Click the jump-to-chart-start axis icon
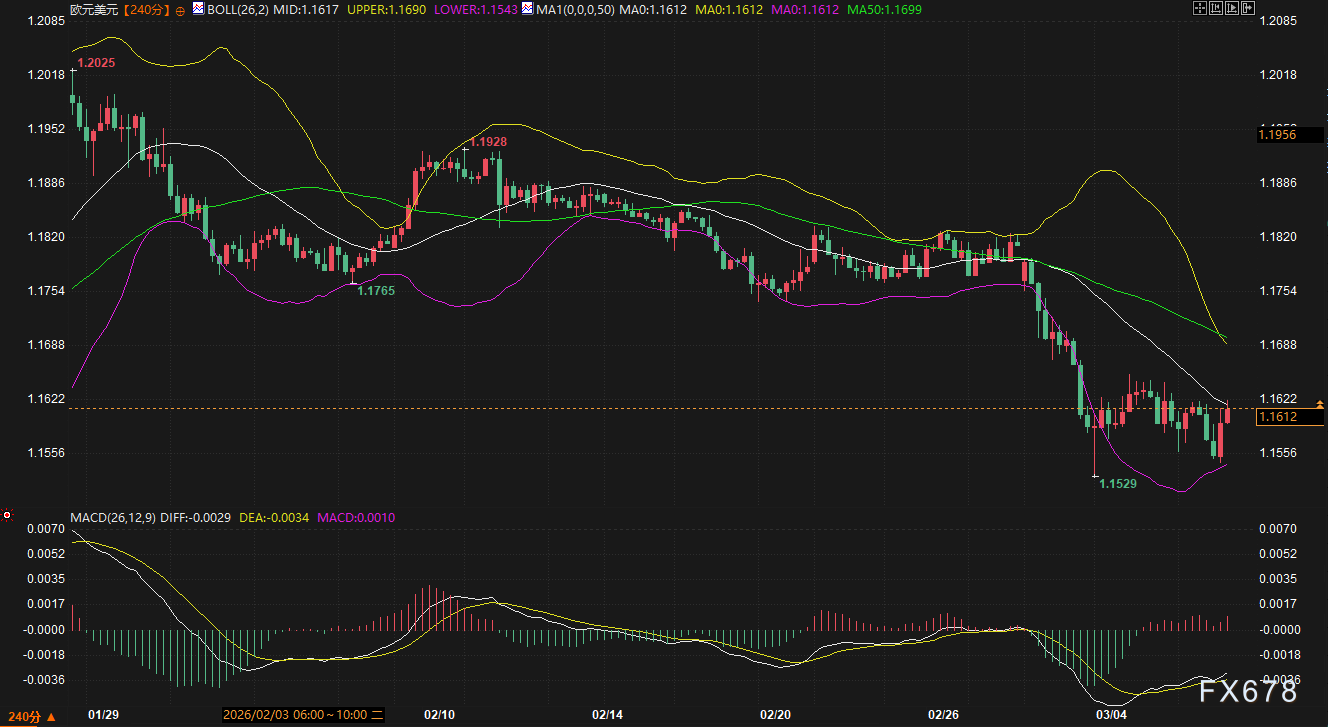1328x727 pixels. click(1215, 8)
